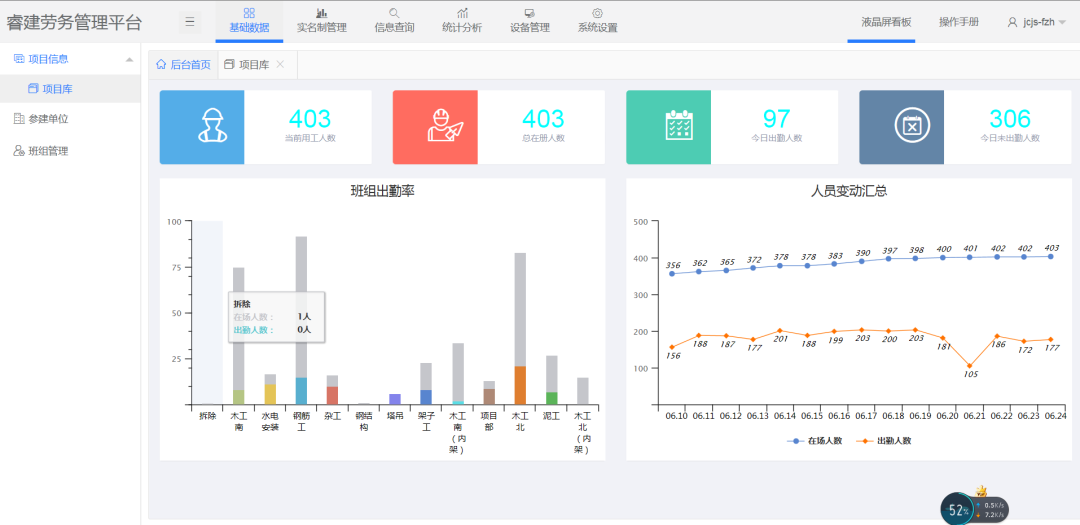
Task: Click the hamburger menu collapse icon
Action: (x=191, y=22)
